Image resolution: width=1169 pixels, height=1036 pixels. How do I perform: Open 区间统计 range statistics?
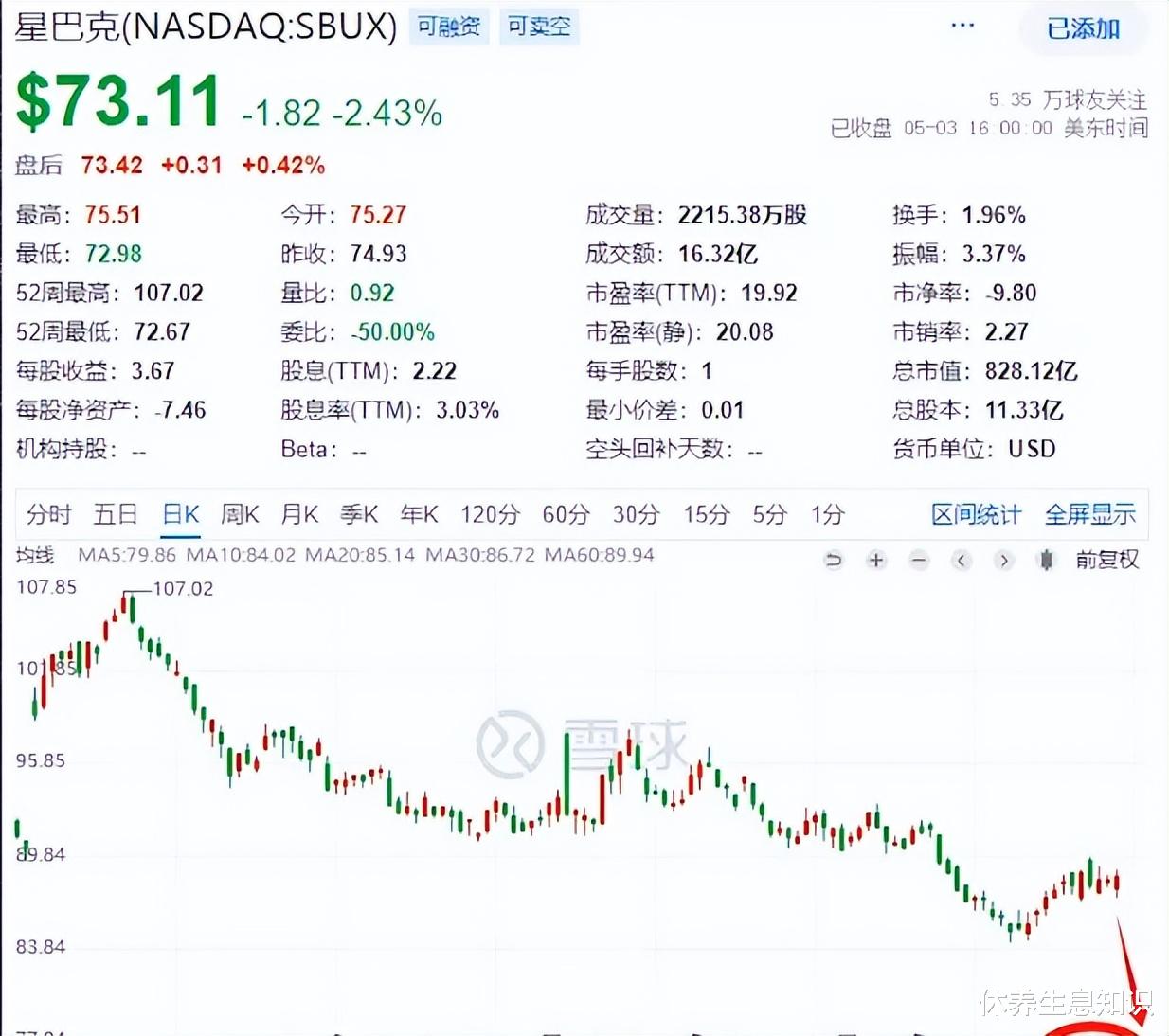click(976, 514)
